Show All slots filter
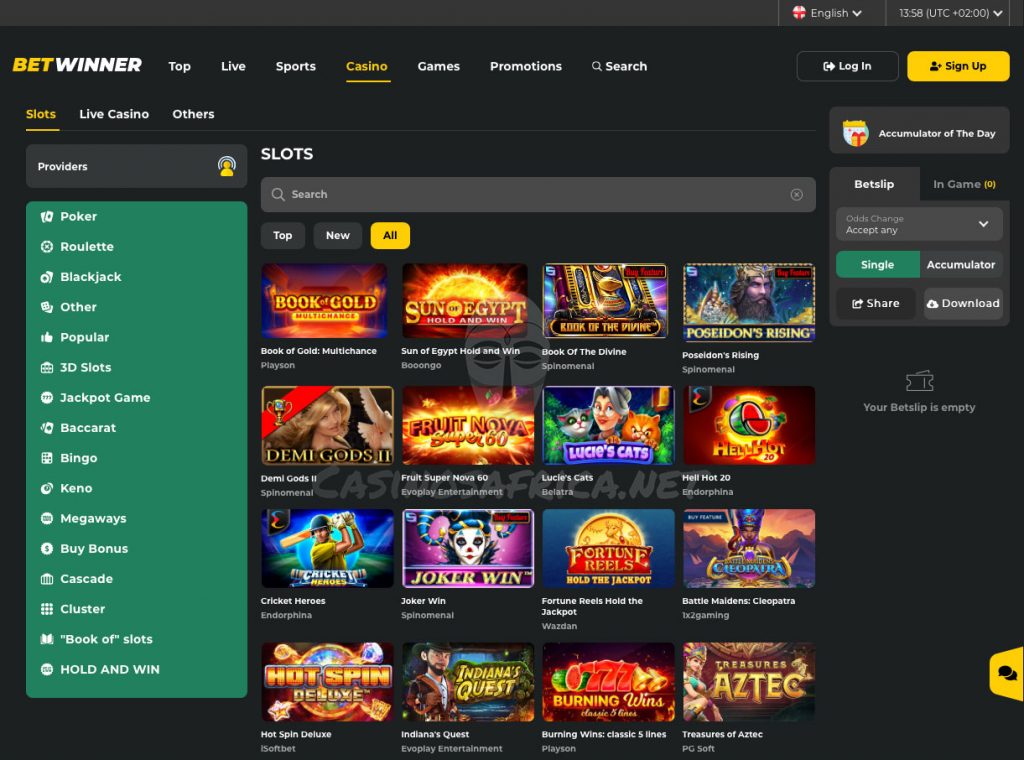Viewport: 1024px width, 760px height. coord(390,236)
